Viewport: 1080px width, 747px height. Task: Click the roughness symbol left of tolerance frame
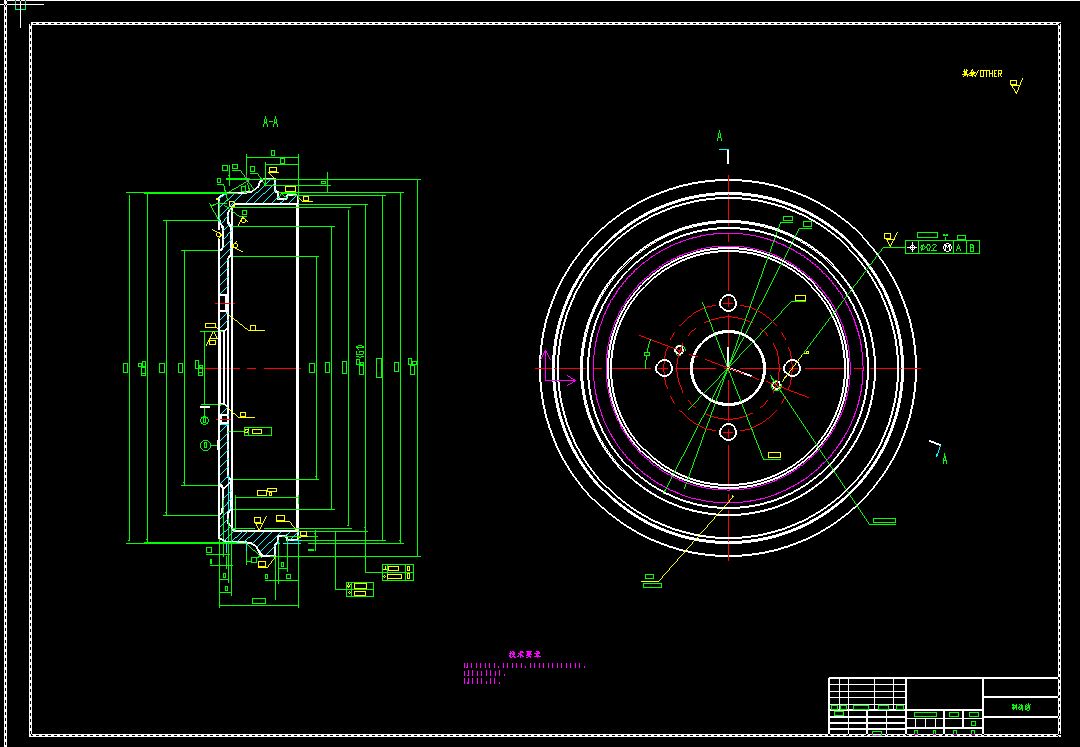[x=890, y=240]
